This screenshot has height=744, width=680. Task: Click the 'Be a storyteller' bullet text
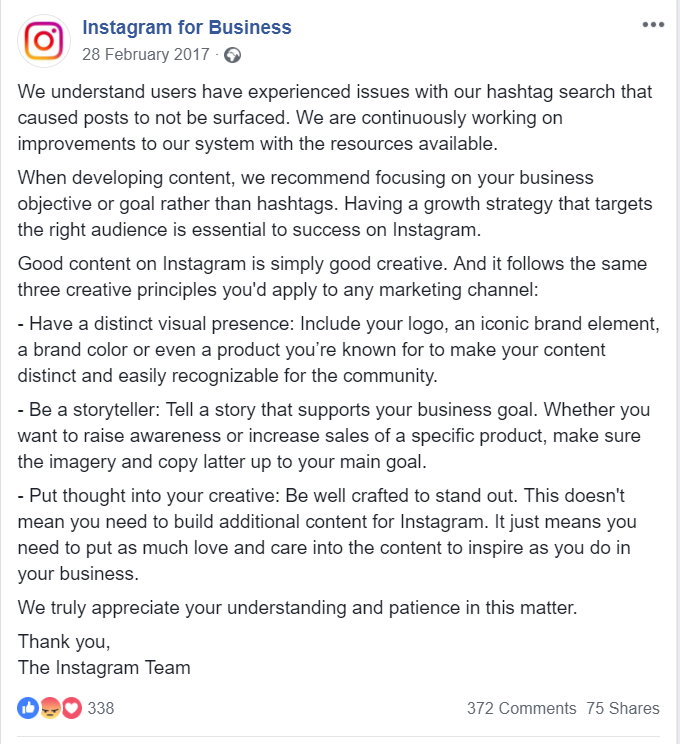[x=330, y=436]
